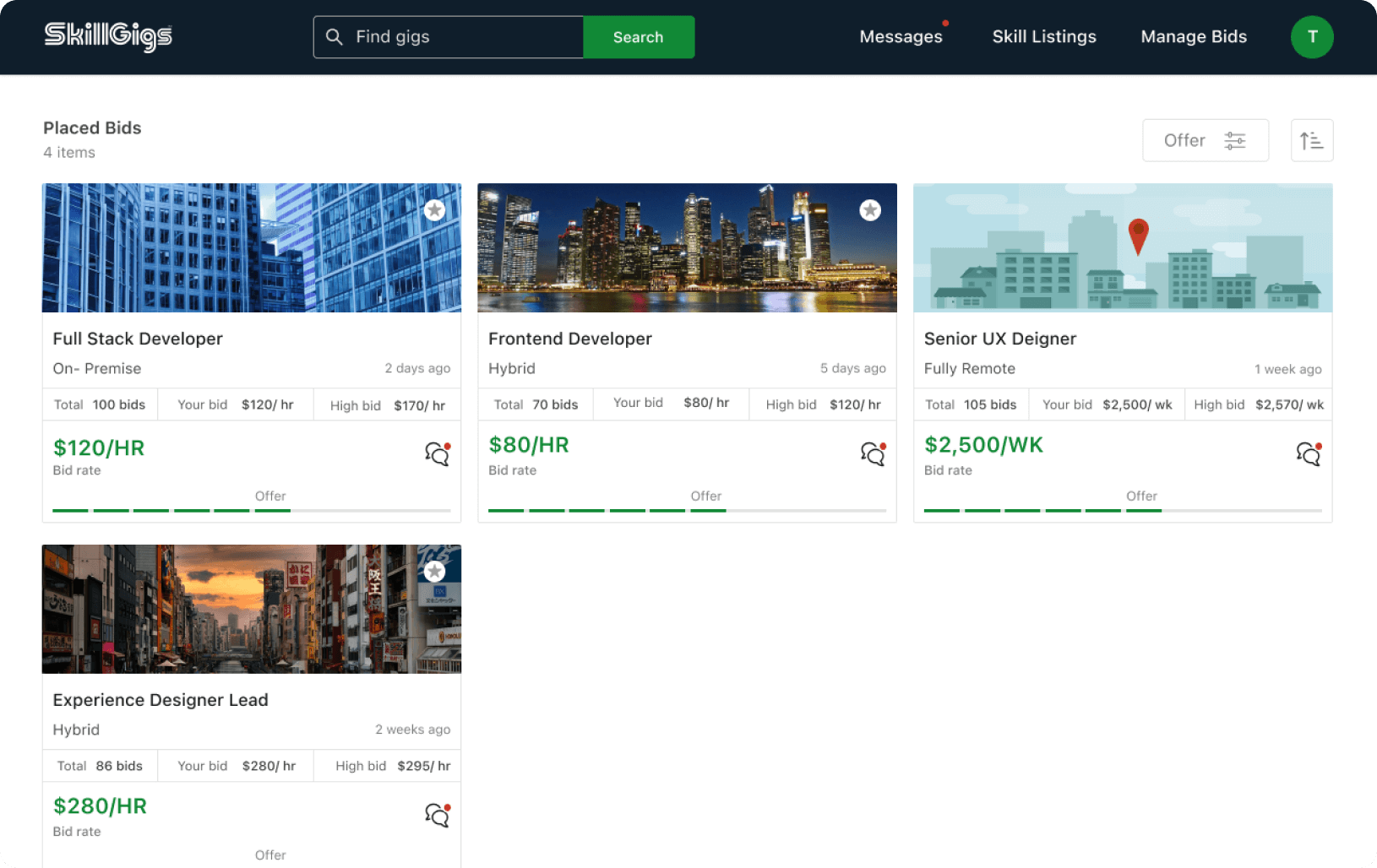Click the Full Stack Developer progress bar

coord(251,510)
